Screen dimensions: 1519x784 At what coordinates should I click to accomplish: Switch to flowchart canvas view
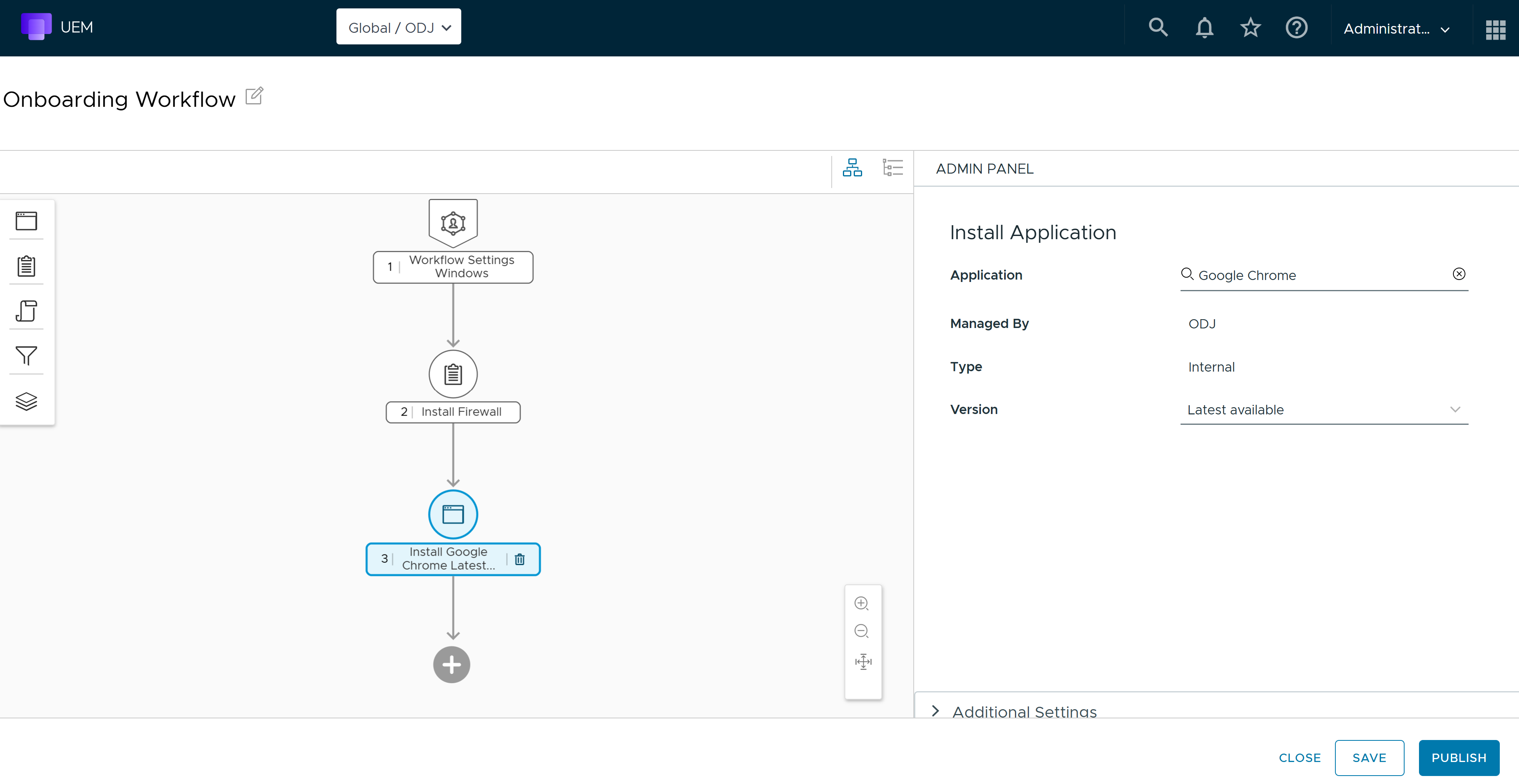[852, 168]
